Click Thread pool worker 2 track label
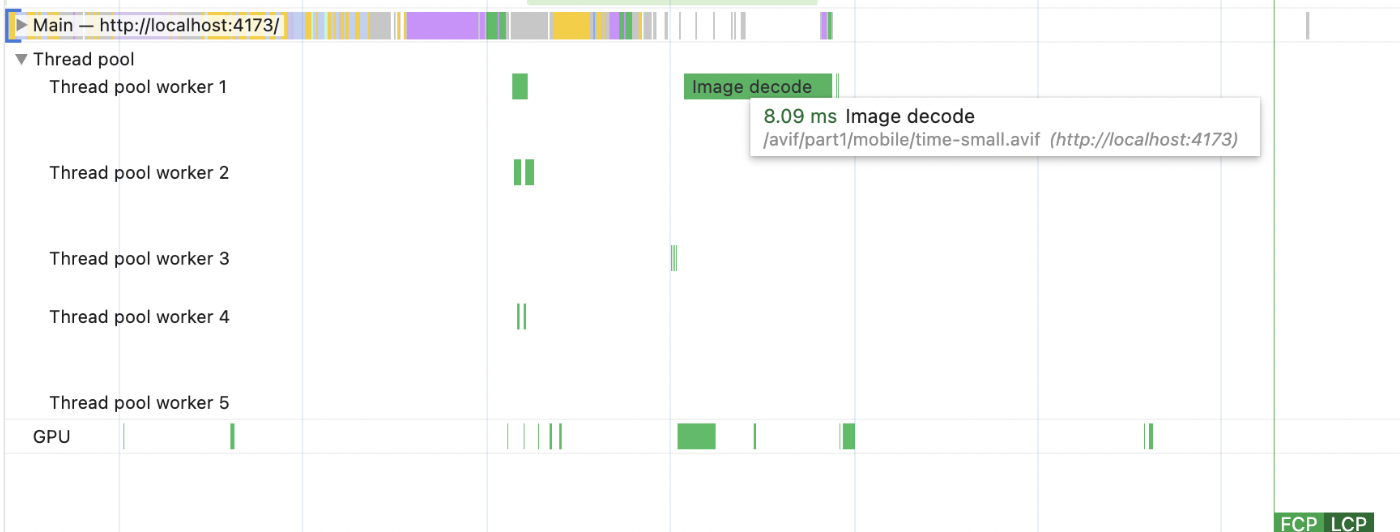Image resolution: width=1400 pixels, height=532 pixels. [x=139, y=173]
